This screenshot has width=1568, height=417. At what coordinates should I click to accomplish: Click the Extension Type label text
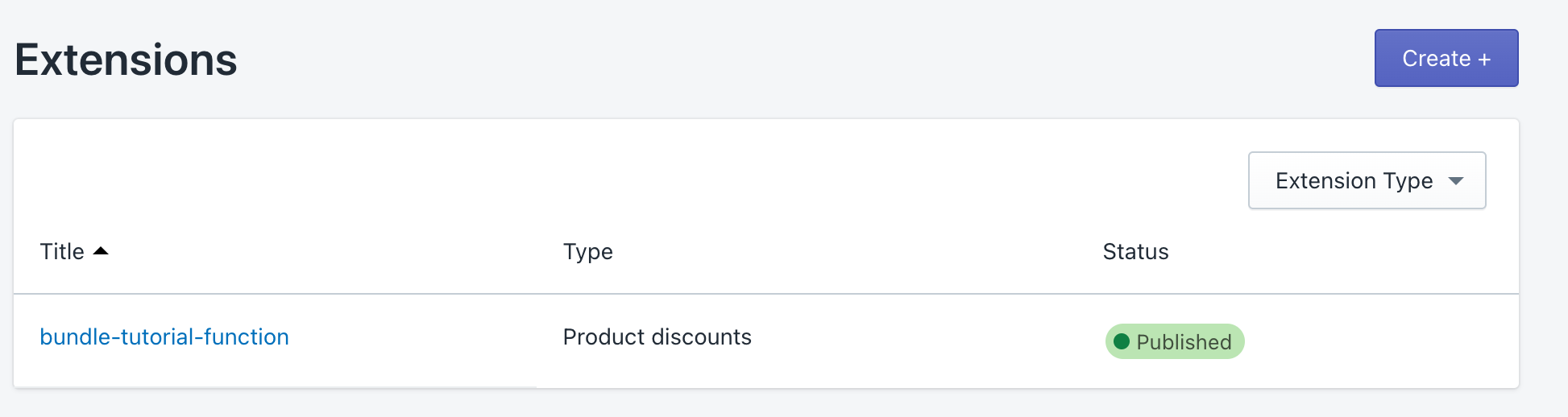click(1354, 180)
